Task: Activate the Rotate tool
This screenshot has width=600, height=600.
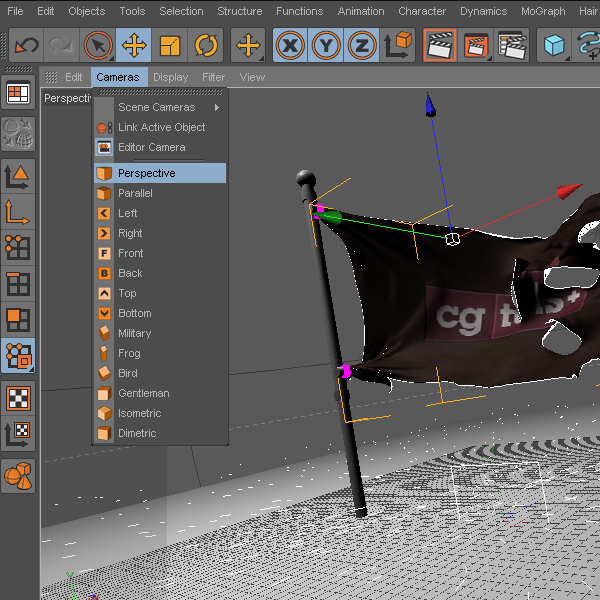Action: click(205, 45)
